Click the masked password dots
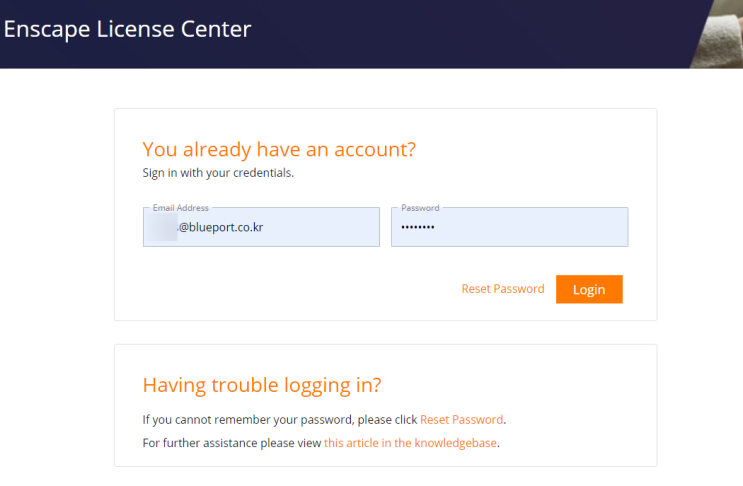This screenshot has width=743, height=486. (418, 227)
